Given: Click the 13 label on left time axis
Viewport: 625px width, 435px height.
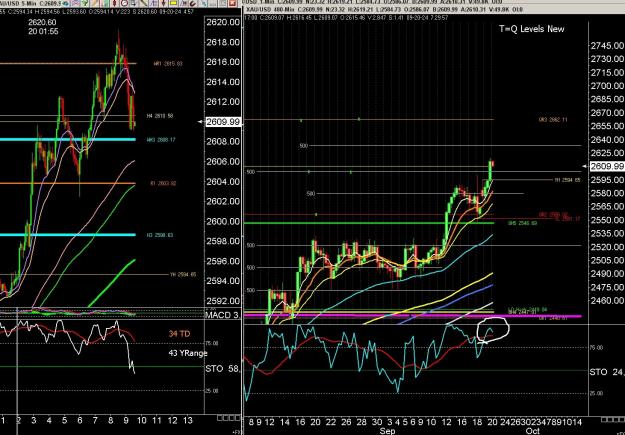Looking at the screenshot, I should (x=188, y=420).
